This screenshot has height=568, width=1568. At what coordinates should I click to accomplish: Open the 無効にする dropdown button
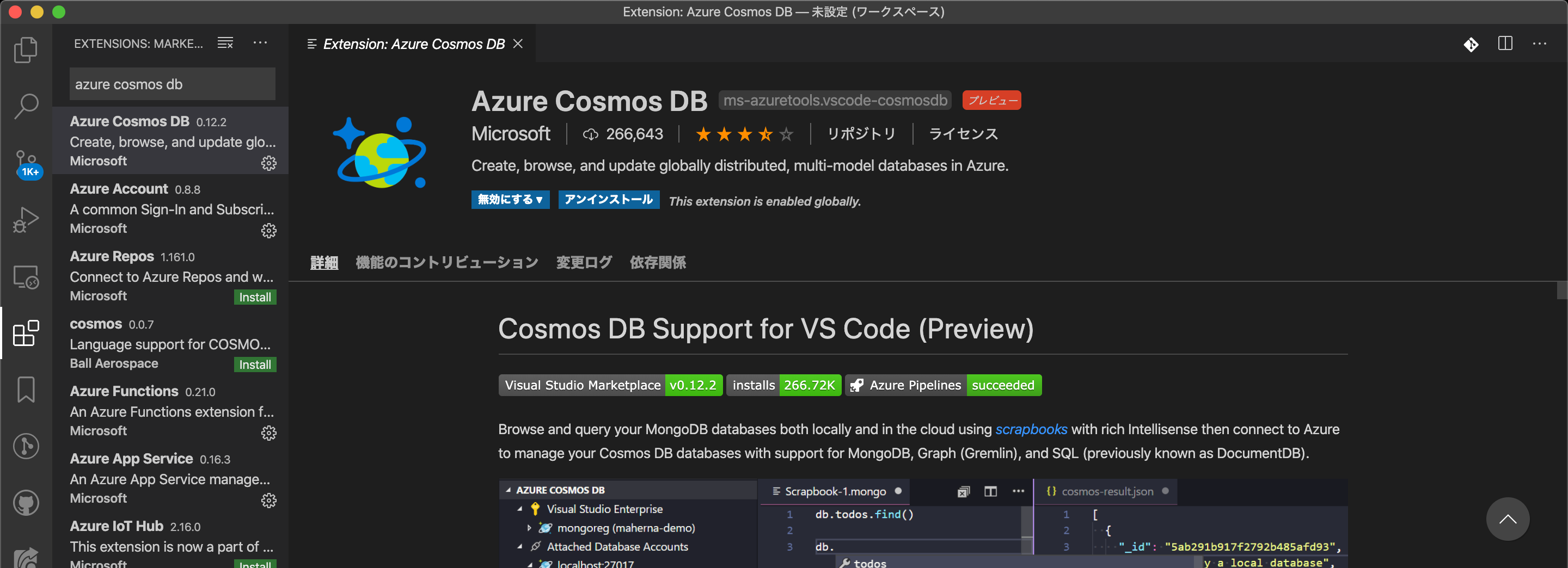click(510, 200)
